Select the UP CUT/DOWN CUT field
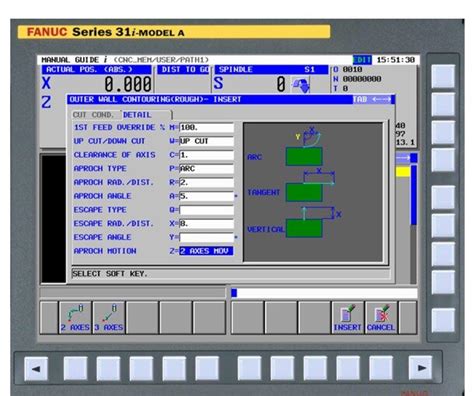The image size is (474, 396). [206, 141]
